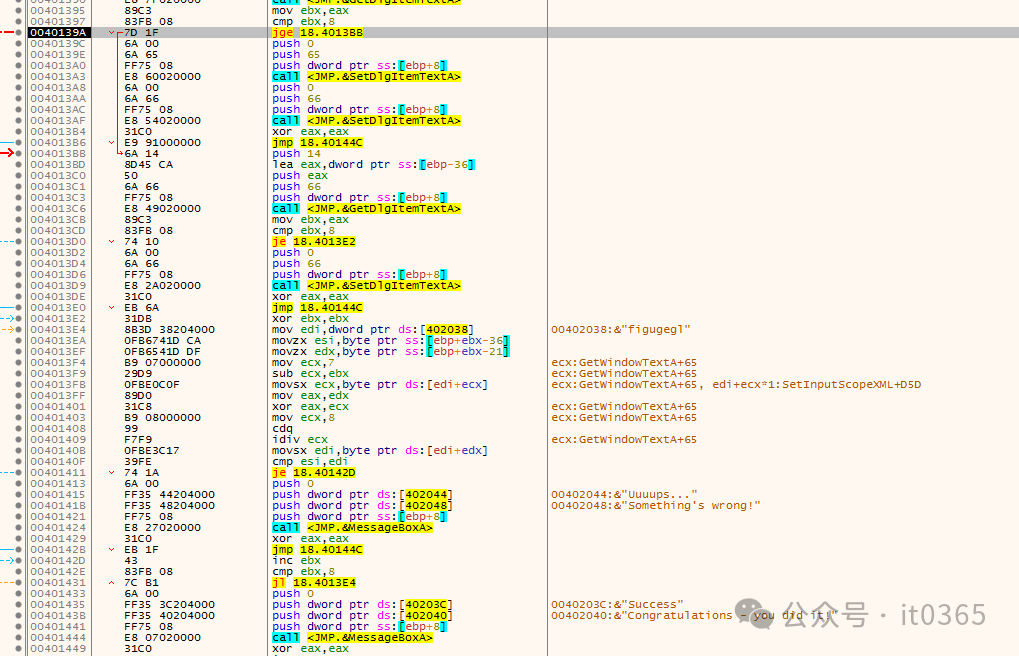Select opcode bytes E8 49020000
Viewport: 1019px width, 656px height.
162,209
